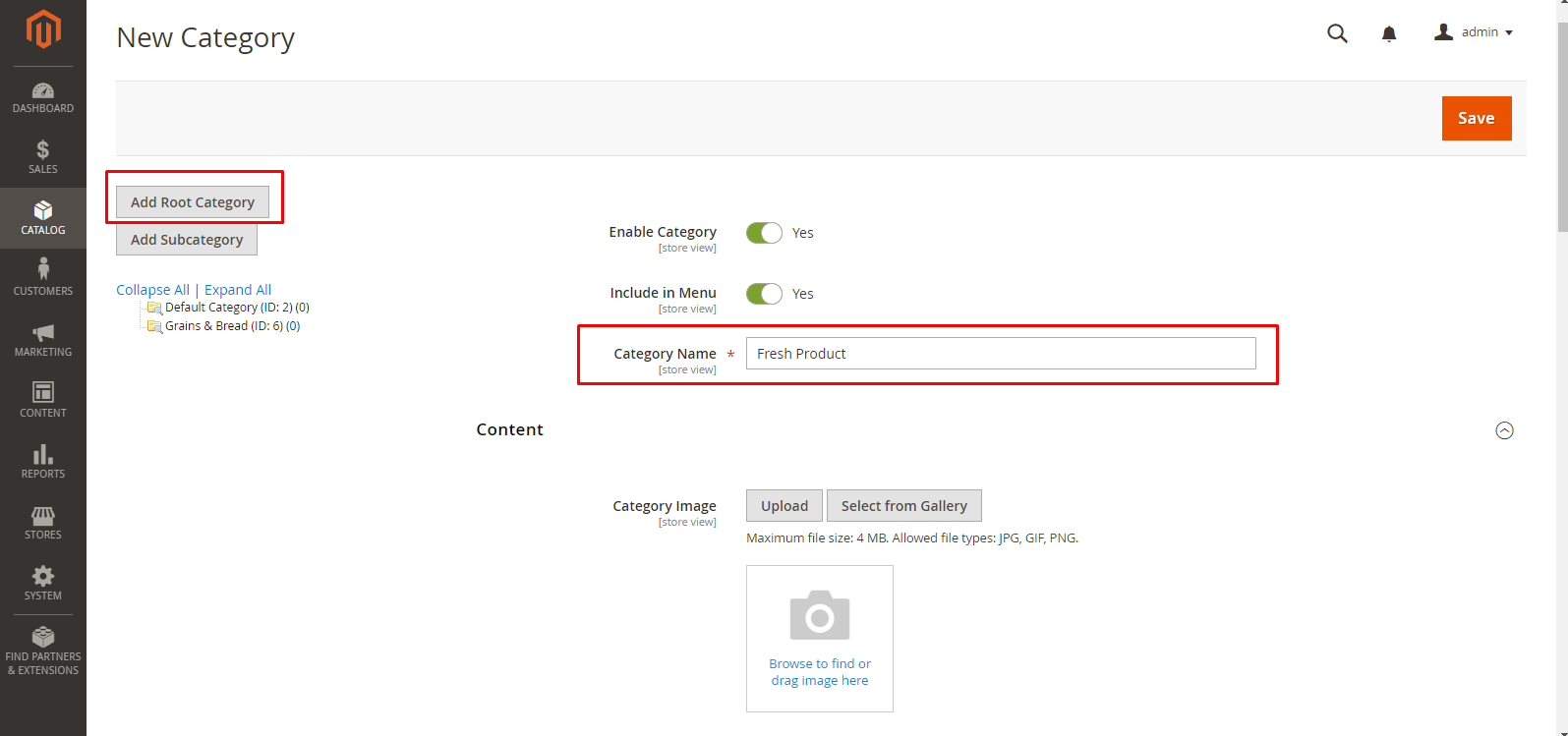Click the Magento logo icon

pos(43,29)
